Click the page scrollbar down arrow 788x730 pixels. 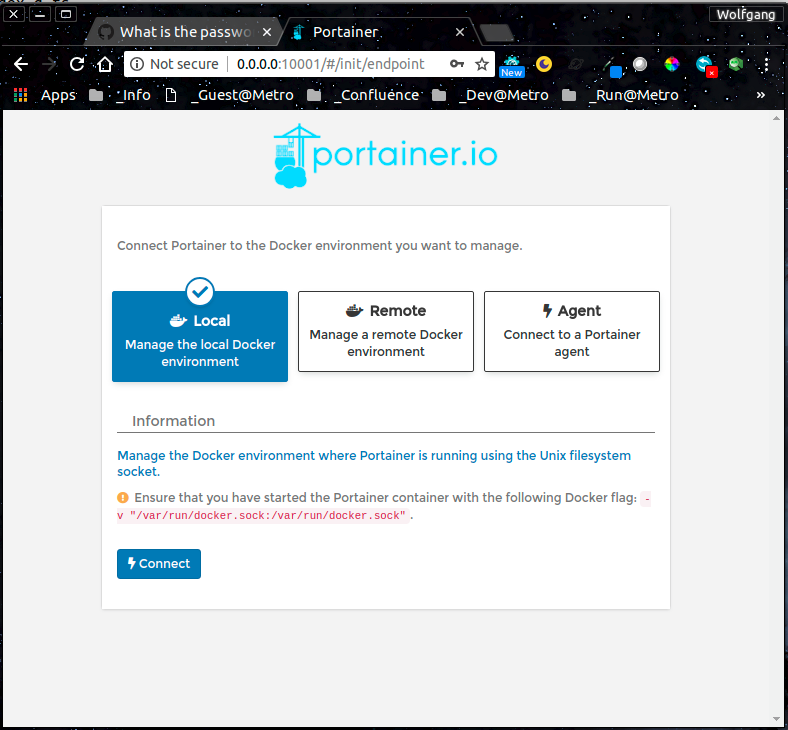pos(776,719)
